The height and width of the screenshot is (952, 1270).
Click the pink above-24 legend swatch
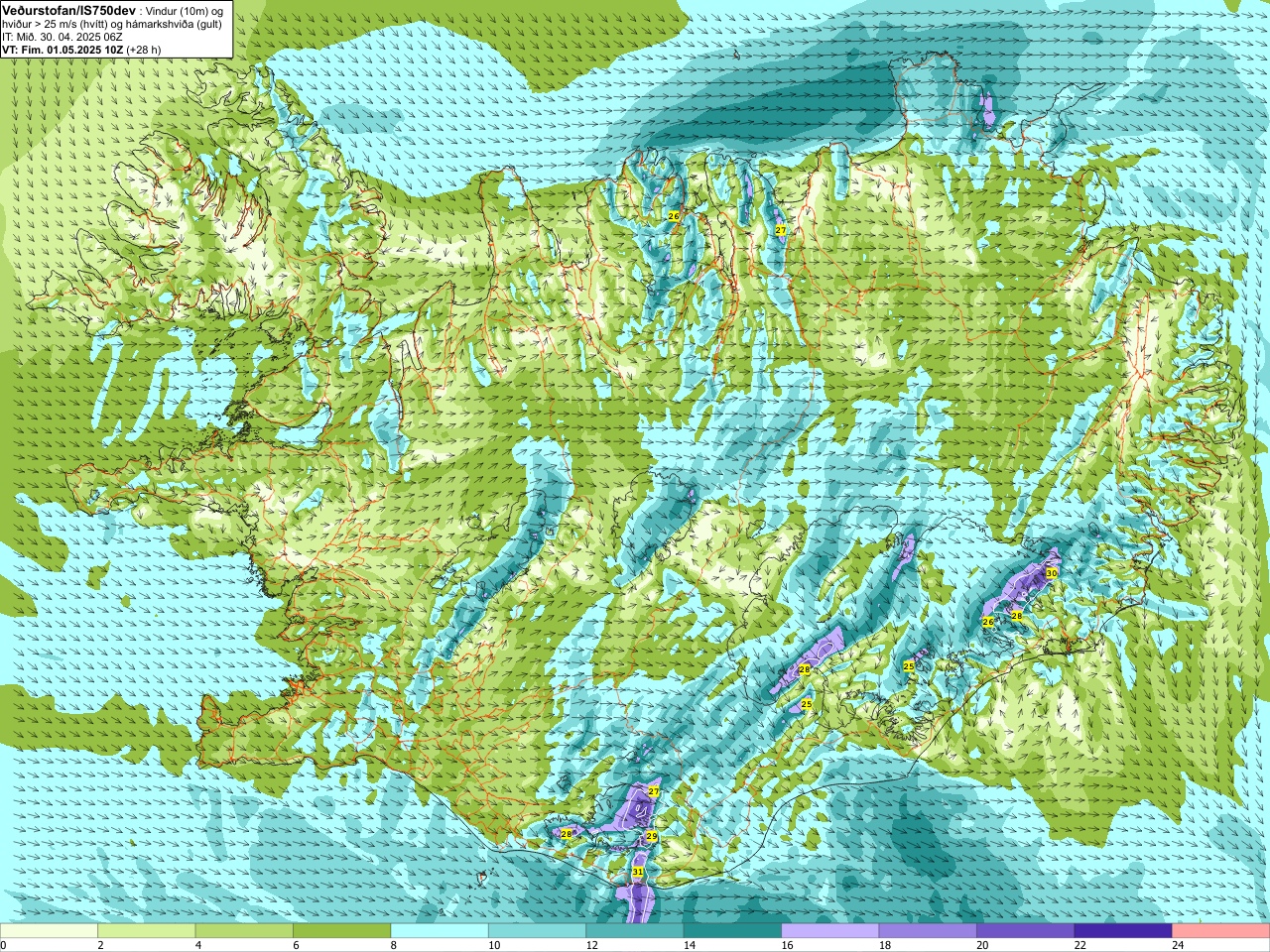click(1221, 931)
